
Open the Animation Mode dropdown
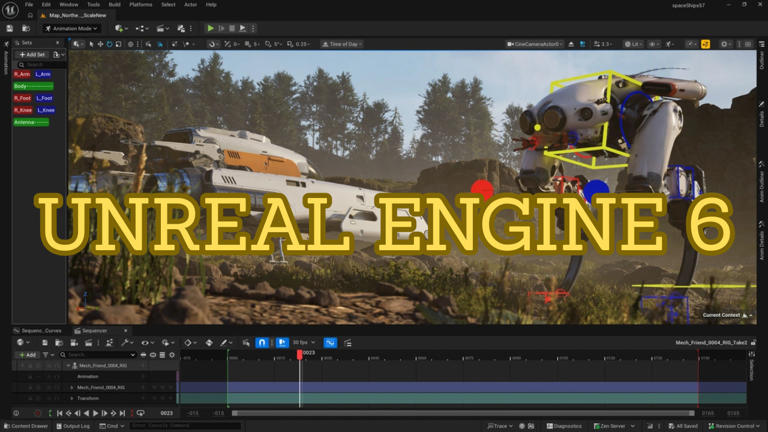pos(71,28)
